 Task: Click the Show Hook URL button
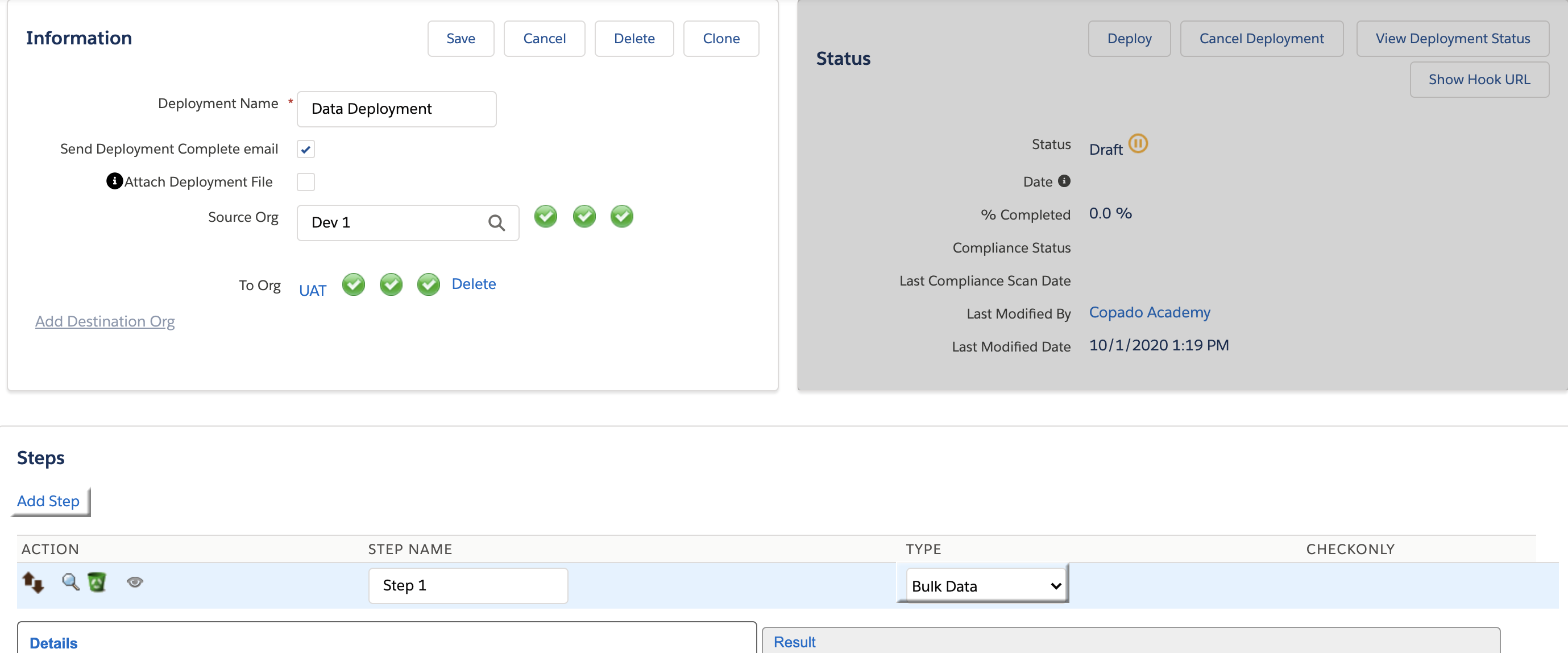pyautogui.click(x=1479, y=80)
